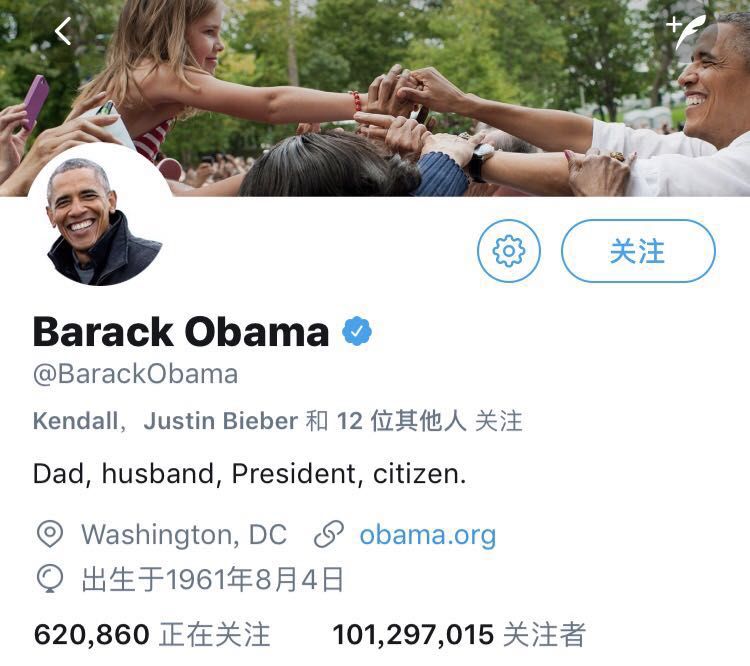Tap the link chain icon
This screenshot has height=666, width=750.
(x=329, y=533)
